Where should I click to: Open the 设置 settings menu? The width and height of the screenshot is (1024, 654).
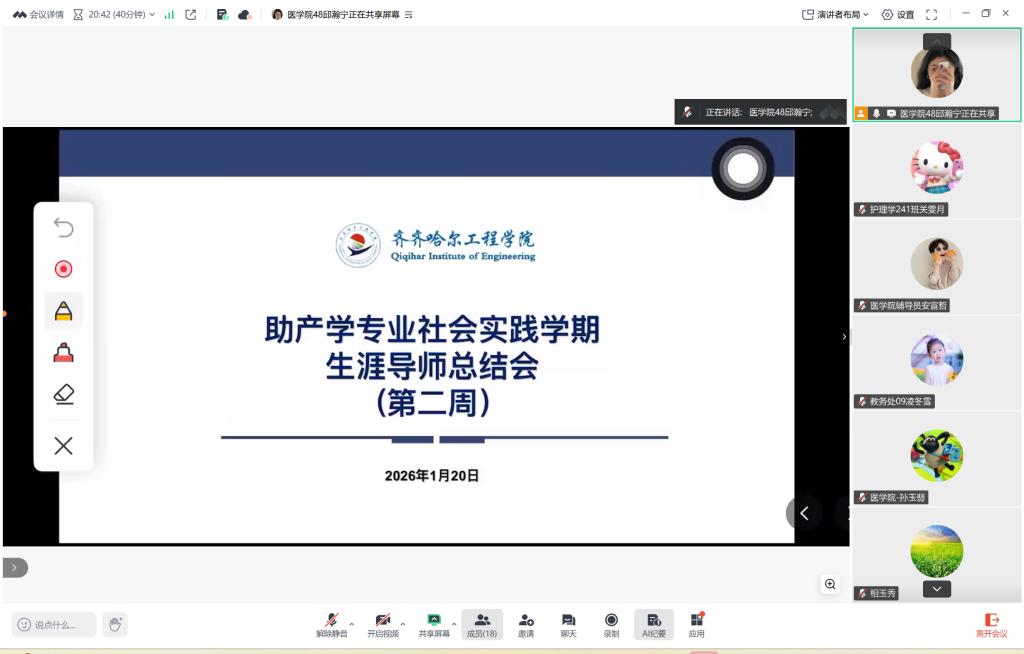pyautogui.click(x=897, y=15)
